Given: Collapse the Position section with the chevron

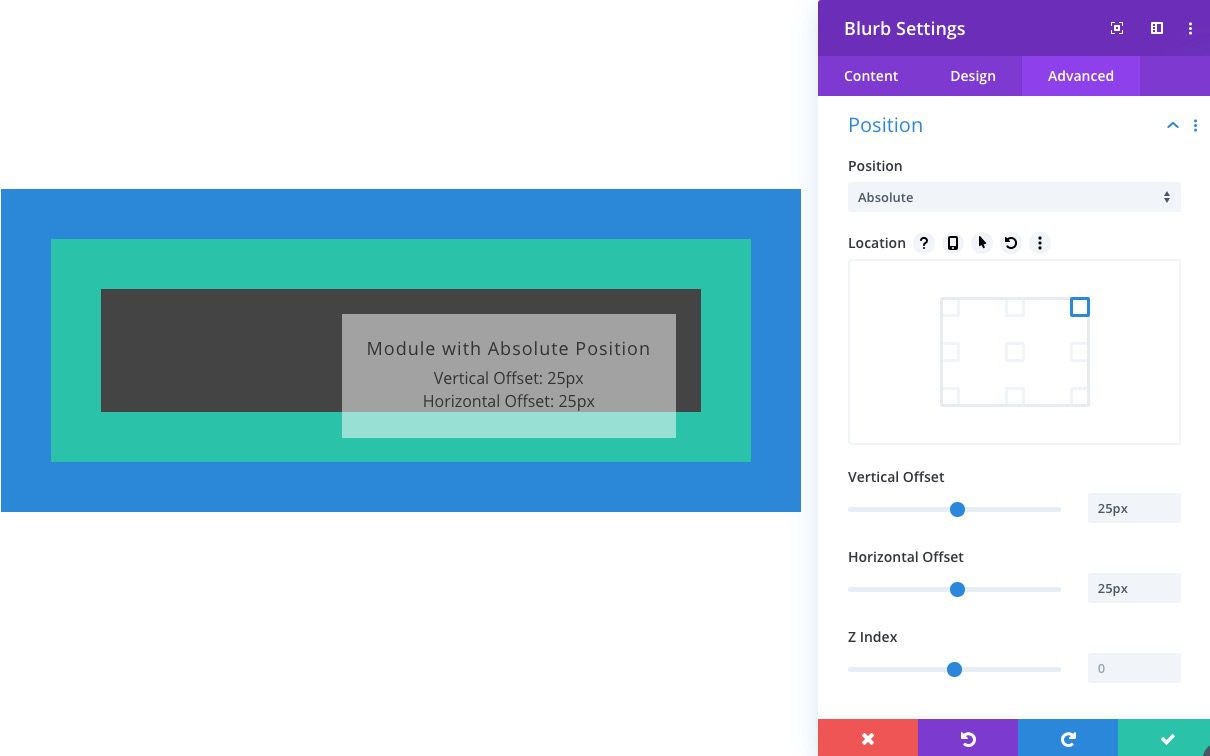Looking at the screenshot, I should [1172, 125].
